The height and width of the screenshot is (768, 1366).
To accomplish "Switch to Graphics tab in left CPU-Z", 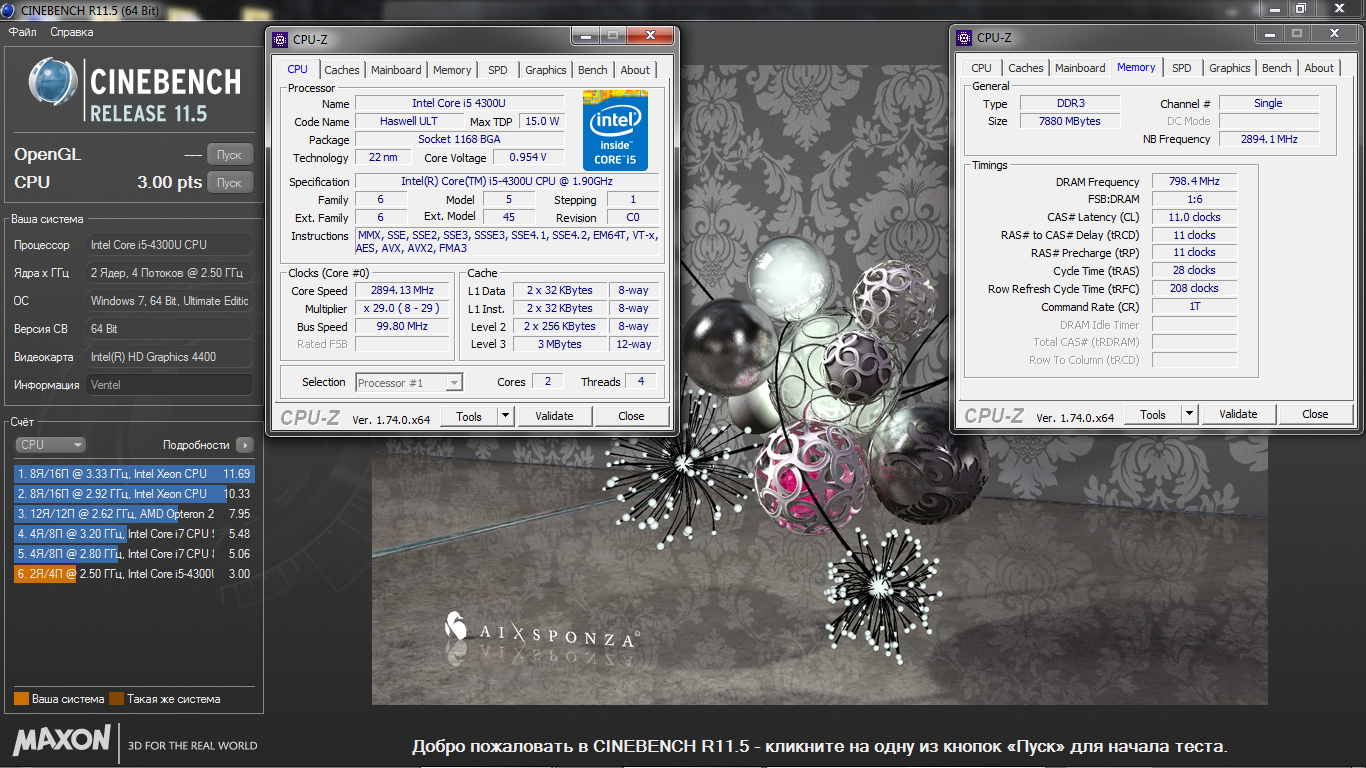I will [546, 70].
